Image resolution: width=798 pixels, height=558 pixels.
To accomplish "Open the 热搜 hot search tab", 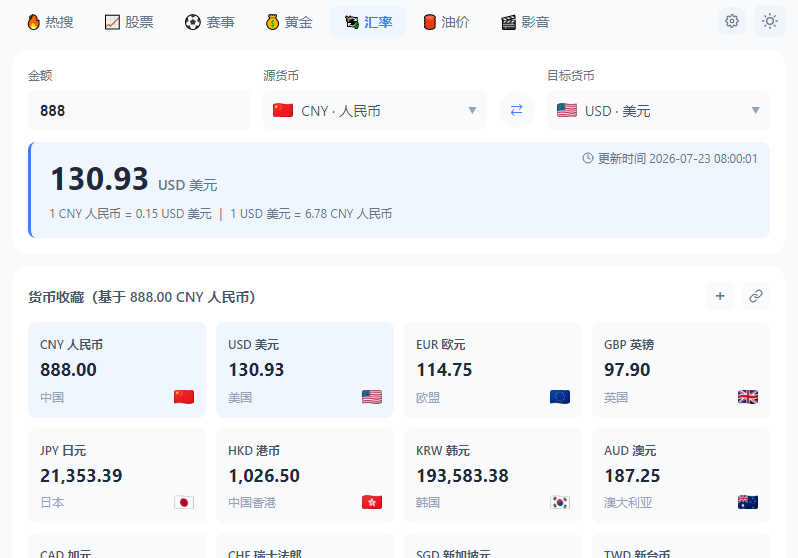I will 50,22.
